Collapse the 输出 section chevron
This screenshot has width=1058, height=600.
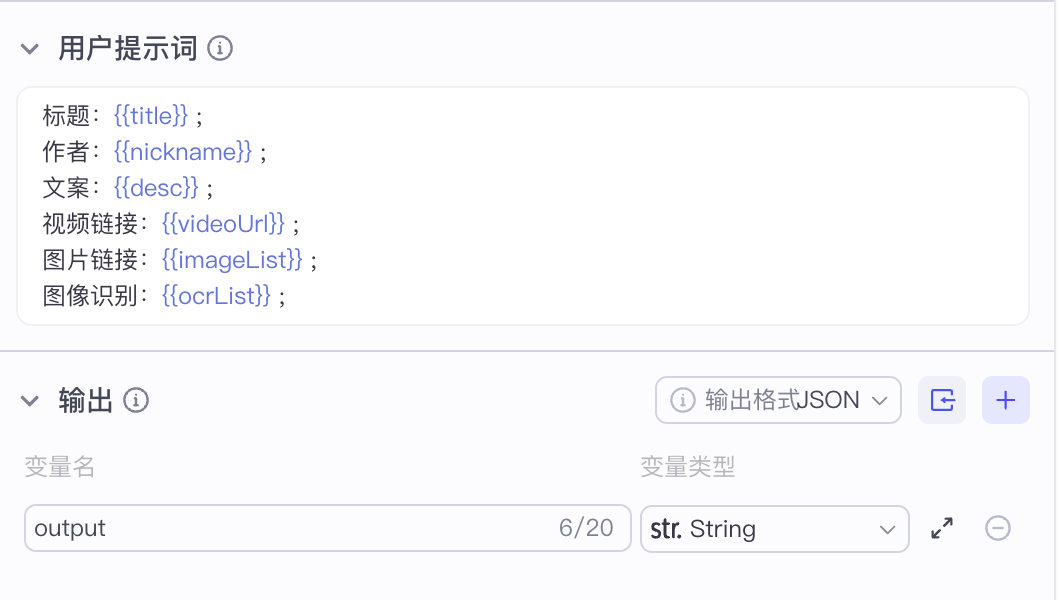[30, 401]
